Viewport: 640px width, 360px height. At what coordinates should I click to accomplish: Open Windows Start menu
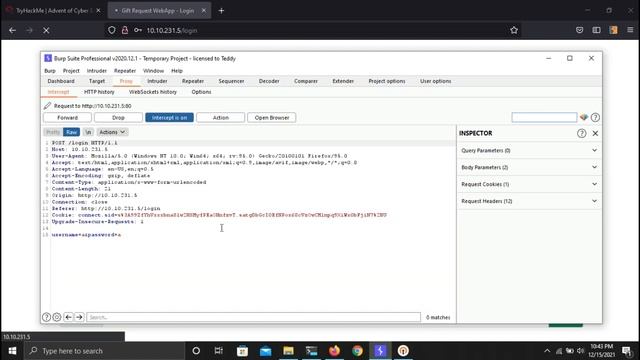pos(12,351)
